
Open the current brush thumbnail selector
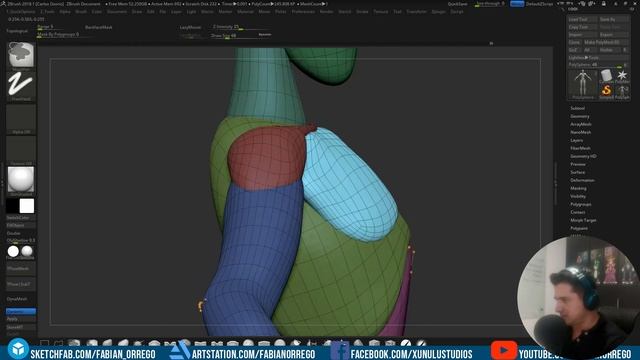point(21,55)
